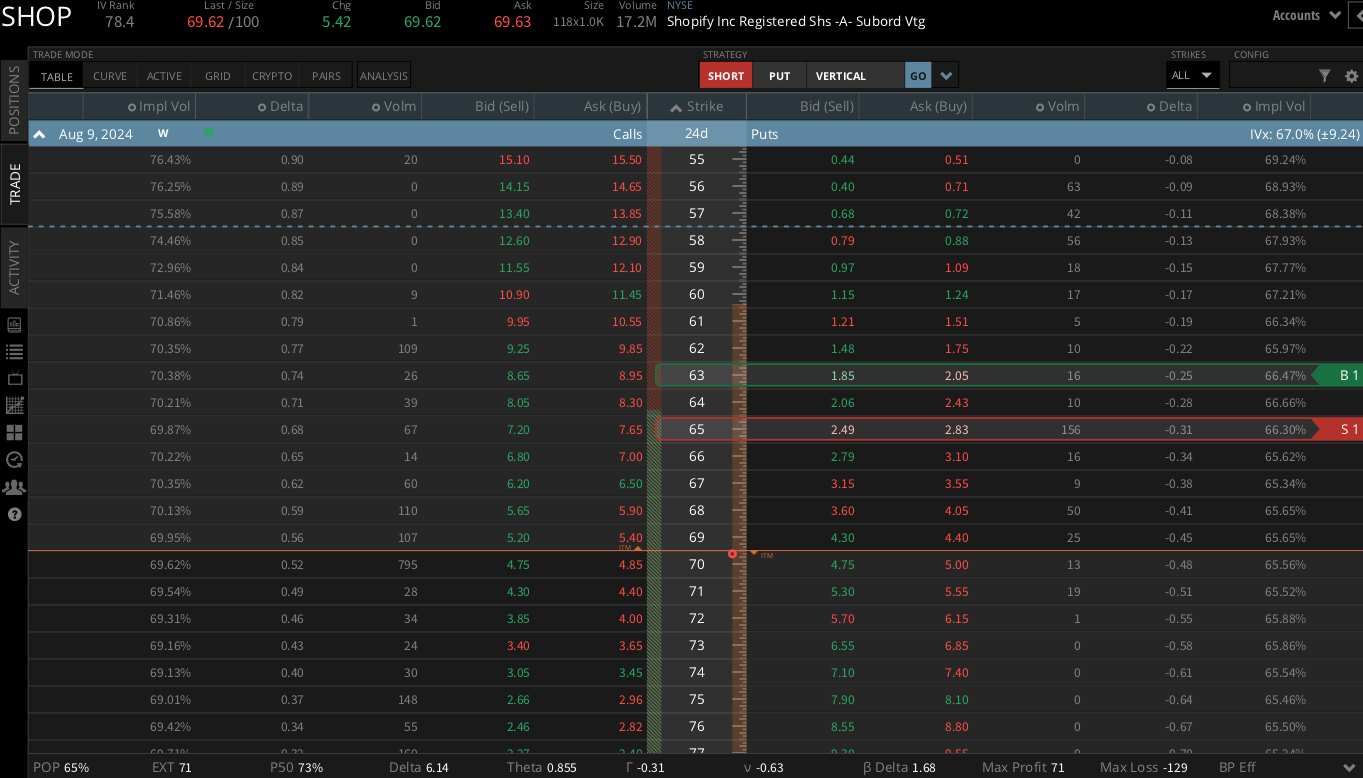Click the 24d days-to-expiration label
Screen dimensions: 1363x778
[x=696, y=134]
